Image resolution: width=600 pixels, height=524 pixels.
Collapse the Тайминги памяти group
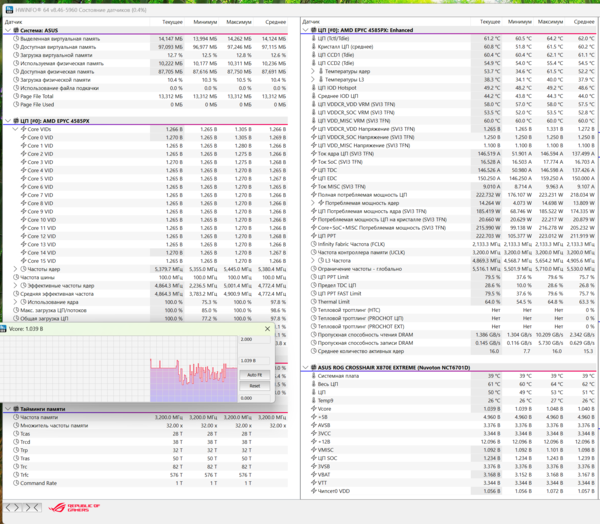(x=8, y=409)
